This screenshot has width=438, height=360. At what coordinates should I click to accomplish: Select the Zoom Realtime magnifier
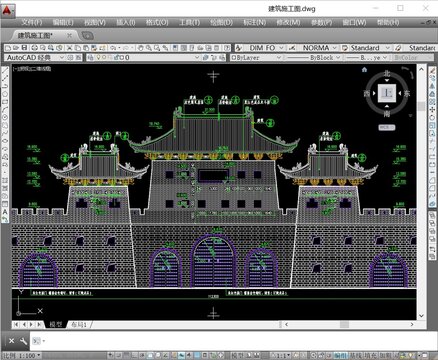(x=149, y=48)
